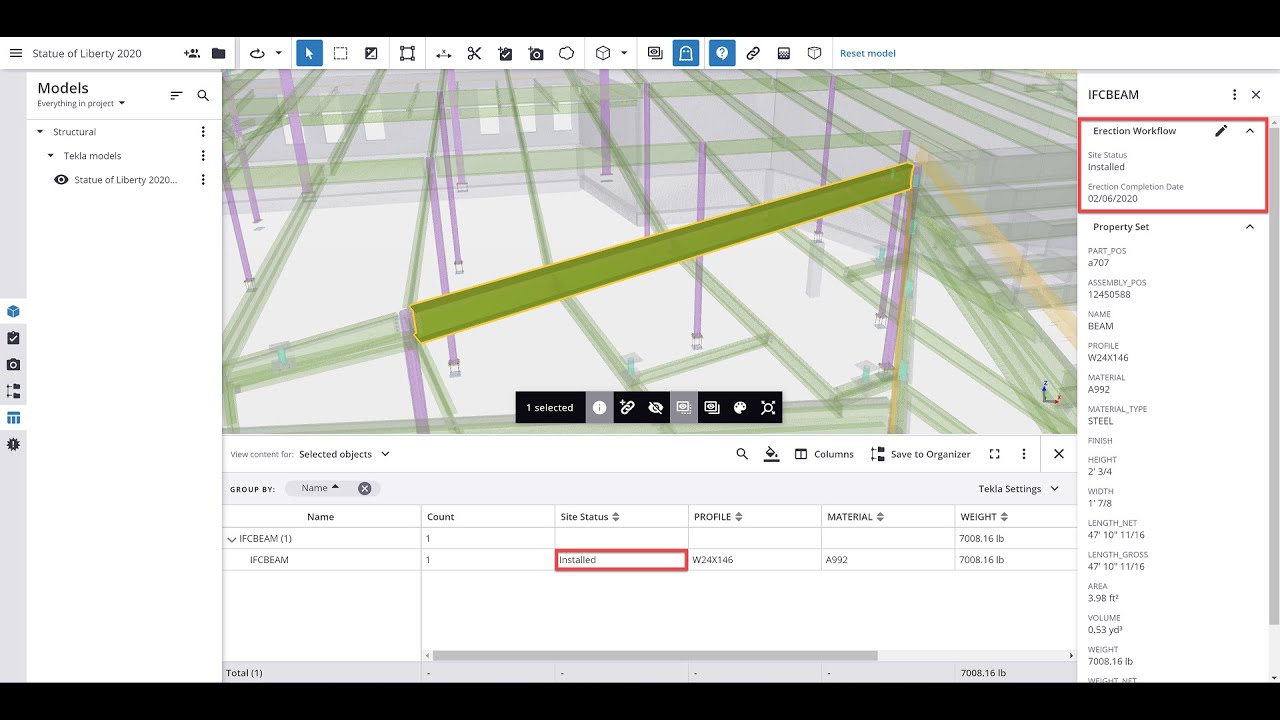
Task: Open the ToDos clipboard icon in sidebar
Action: (x=13, y=338)
